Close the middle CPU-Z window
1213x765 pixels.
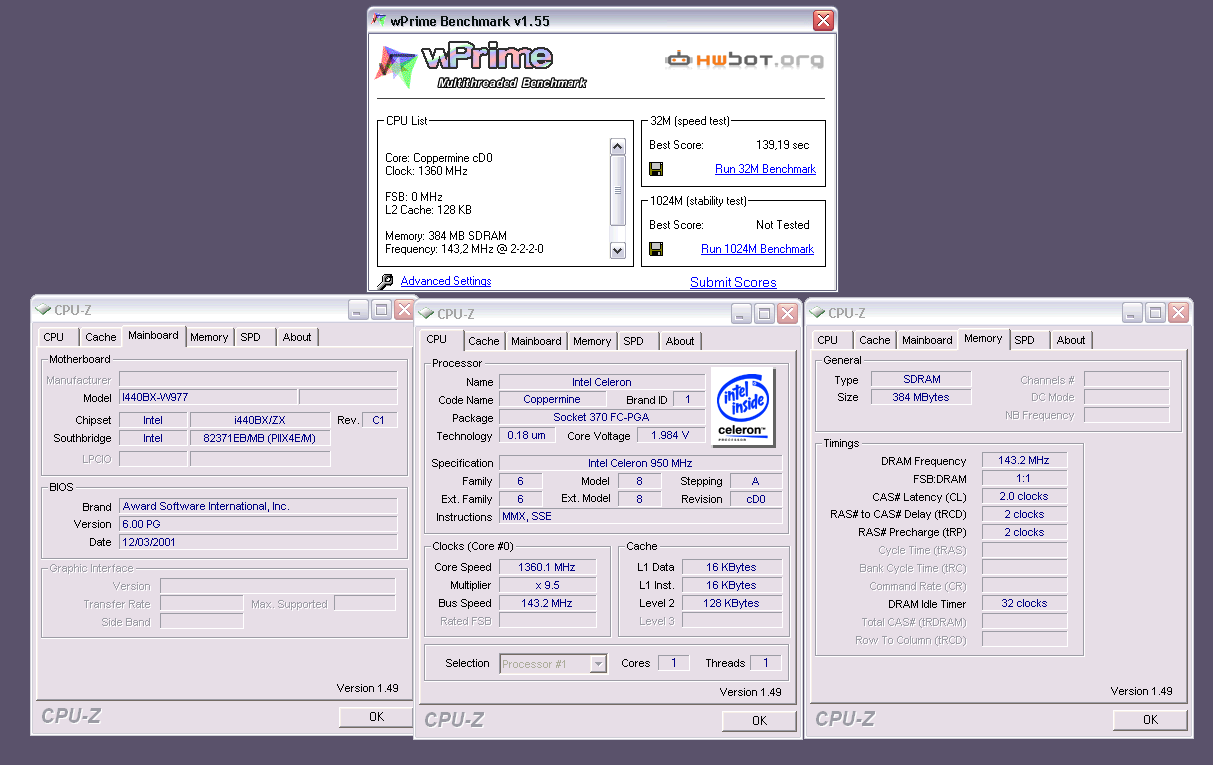(x=788, y=314)
